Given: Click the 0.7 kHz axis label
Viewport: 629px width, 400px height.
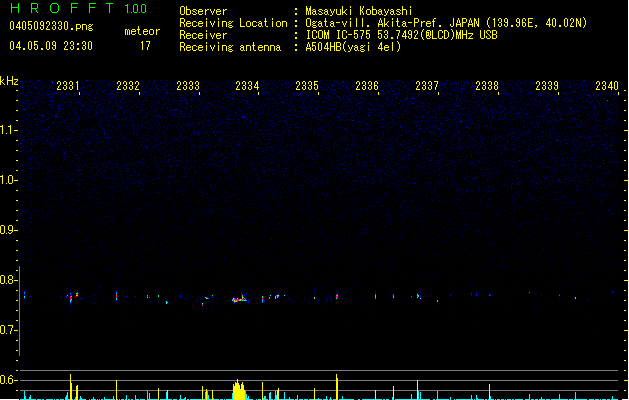Looking at the screenshot, I should click(x=8, y=330).
